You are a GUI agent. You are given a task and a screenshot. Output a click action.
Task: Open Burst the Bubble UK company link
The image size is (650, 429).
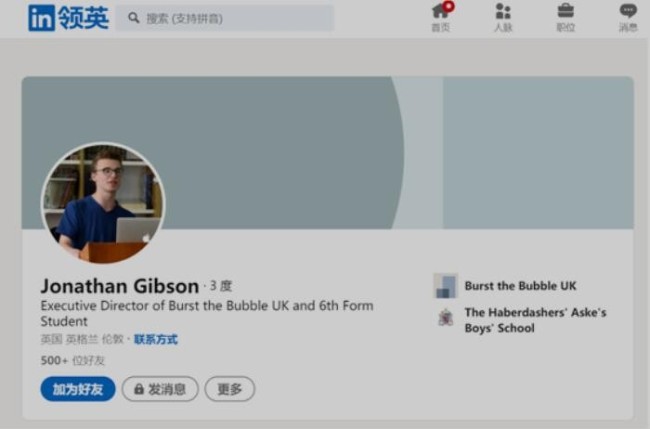click(520, 286)
